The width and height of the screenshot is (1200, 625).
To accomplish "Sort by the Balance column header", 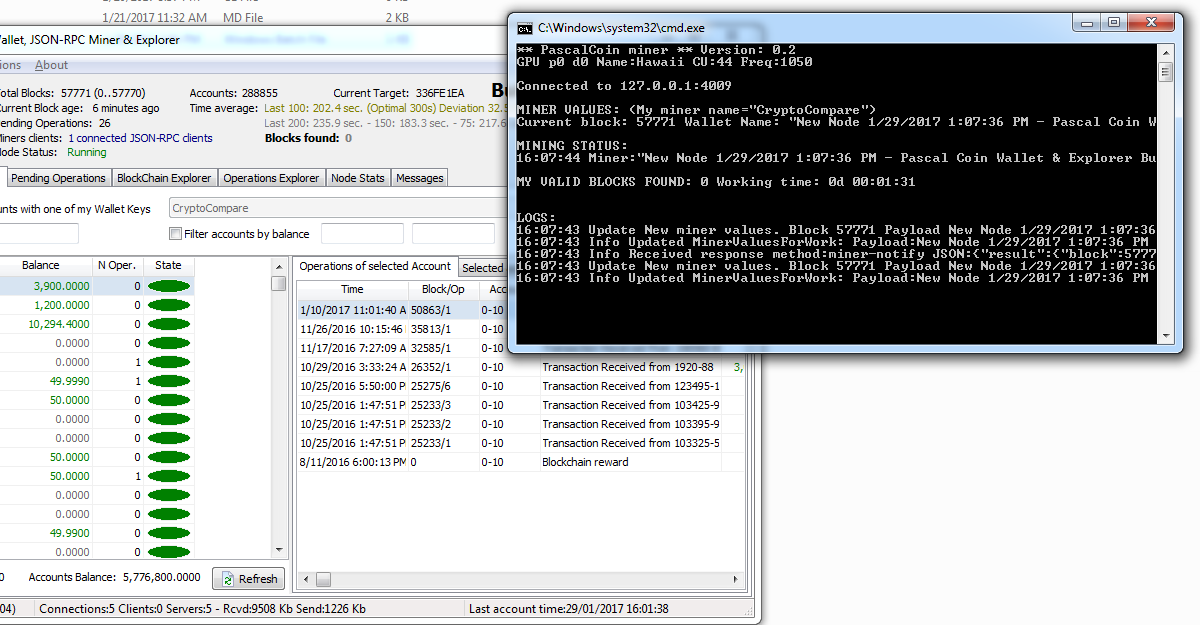I will 41,265.
